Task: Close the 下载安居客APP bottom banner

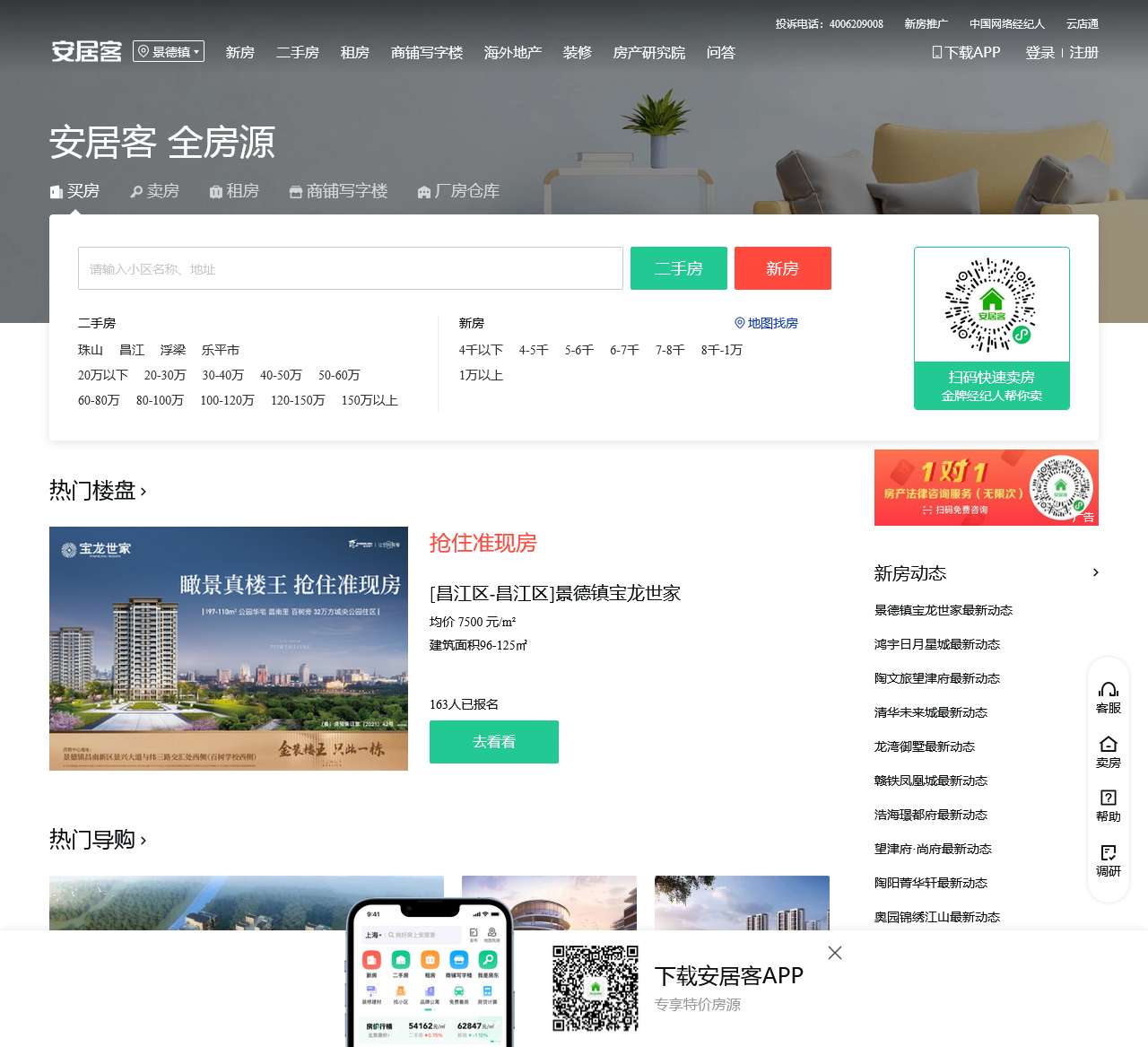Action: [x=835, y=953]
